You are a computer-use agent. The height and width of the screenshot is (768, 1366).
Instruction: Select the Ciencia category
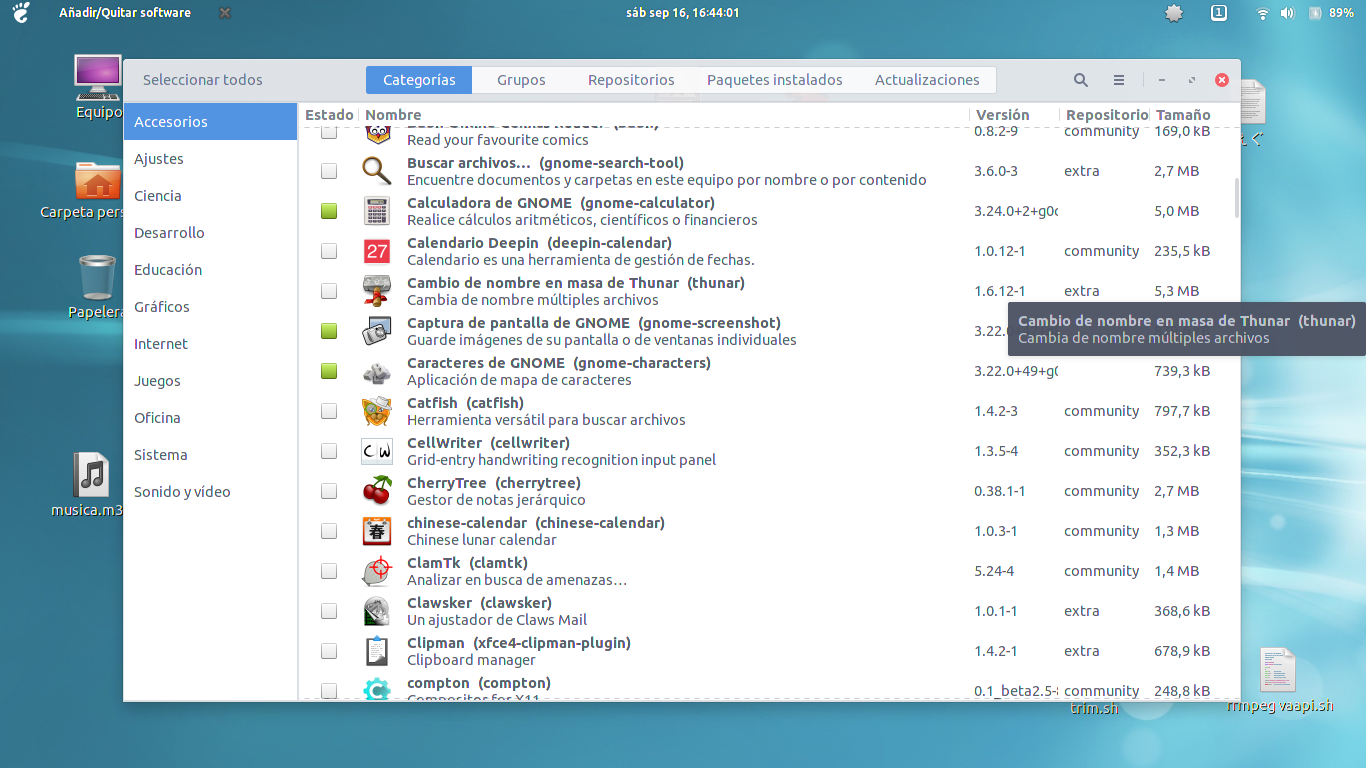(x=210, y=196)
